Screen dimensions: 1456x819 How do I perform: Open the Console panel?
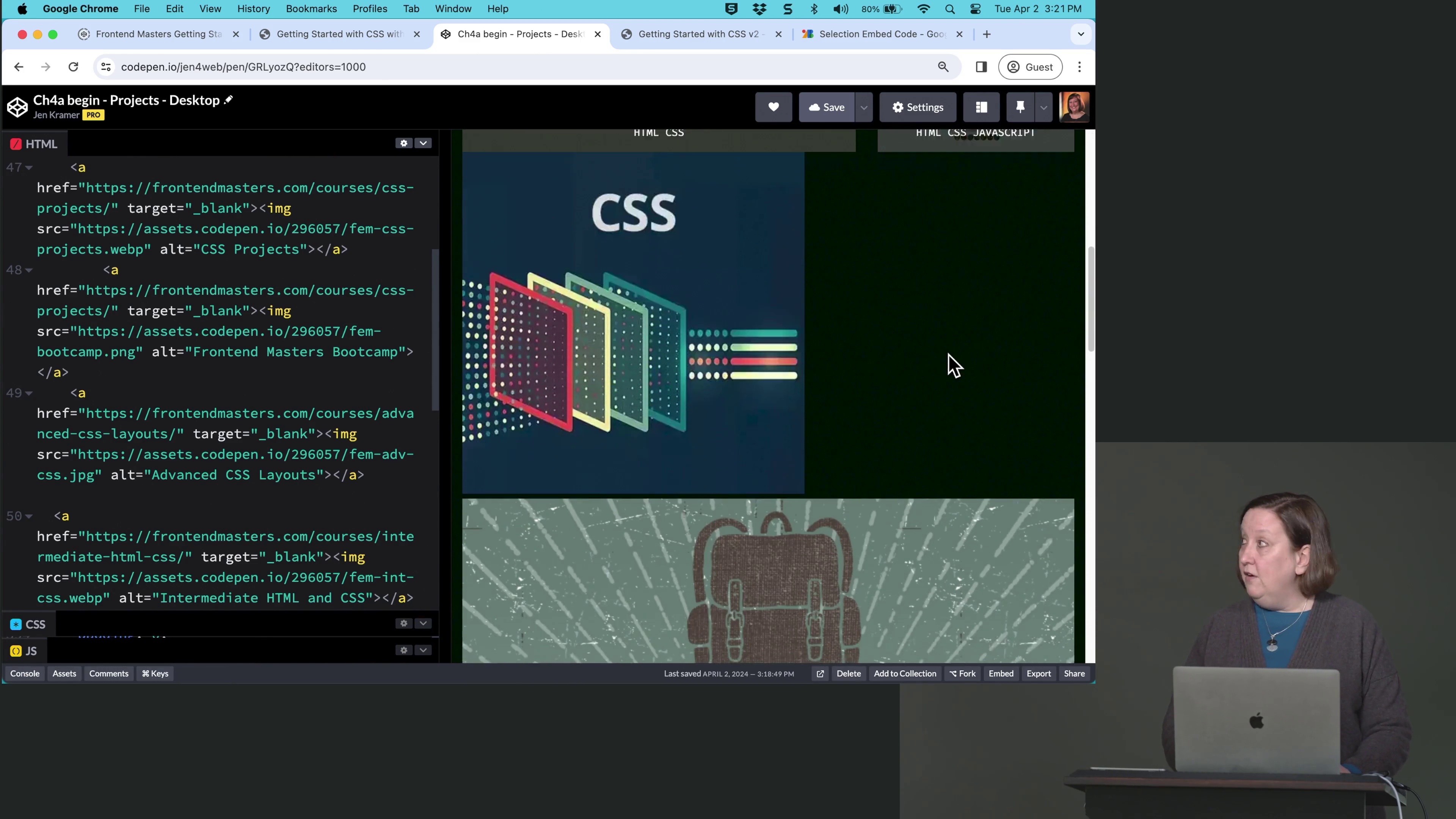[25, 673]
